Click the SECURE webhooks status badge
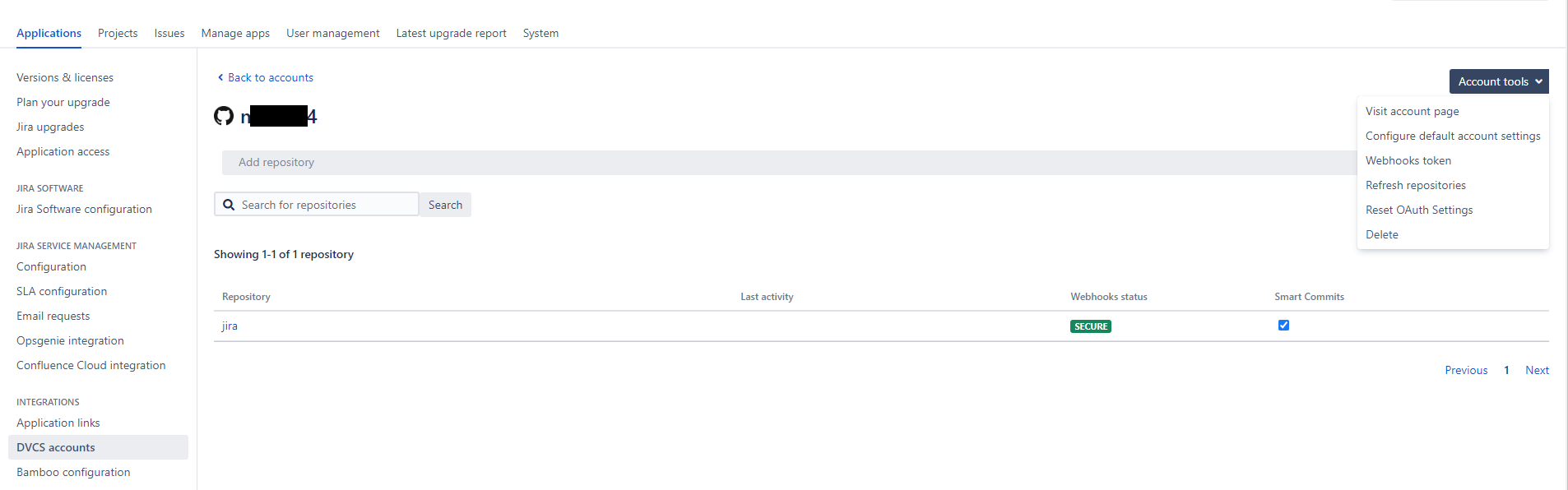Screen dimensions: 1568x490 [1091, 326]
